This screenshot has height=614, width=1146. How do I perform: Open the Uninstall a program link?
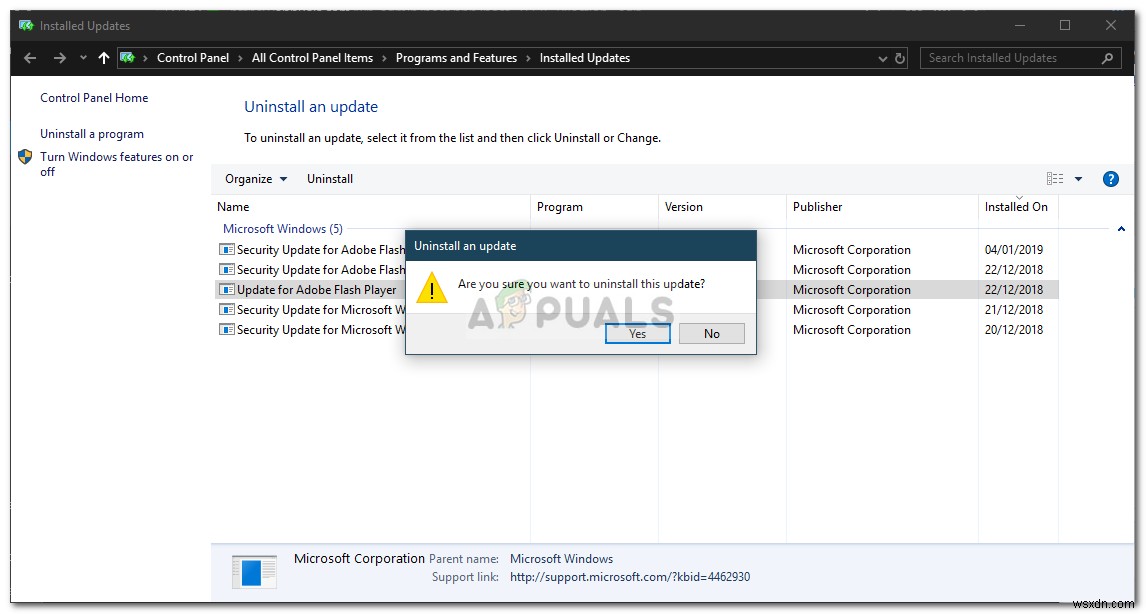coord(92,133)
